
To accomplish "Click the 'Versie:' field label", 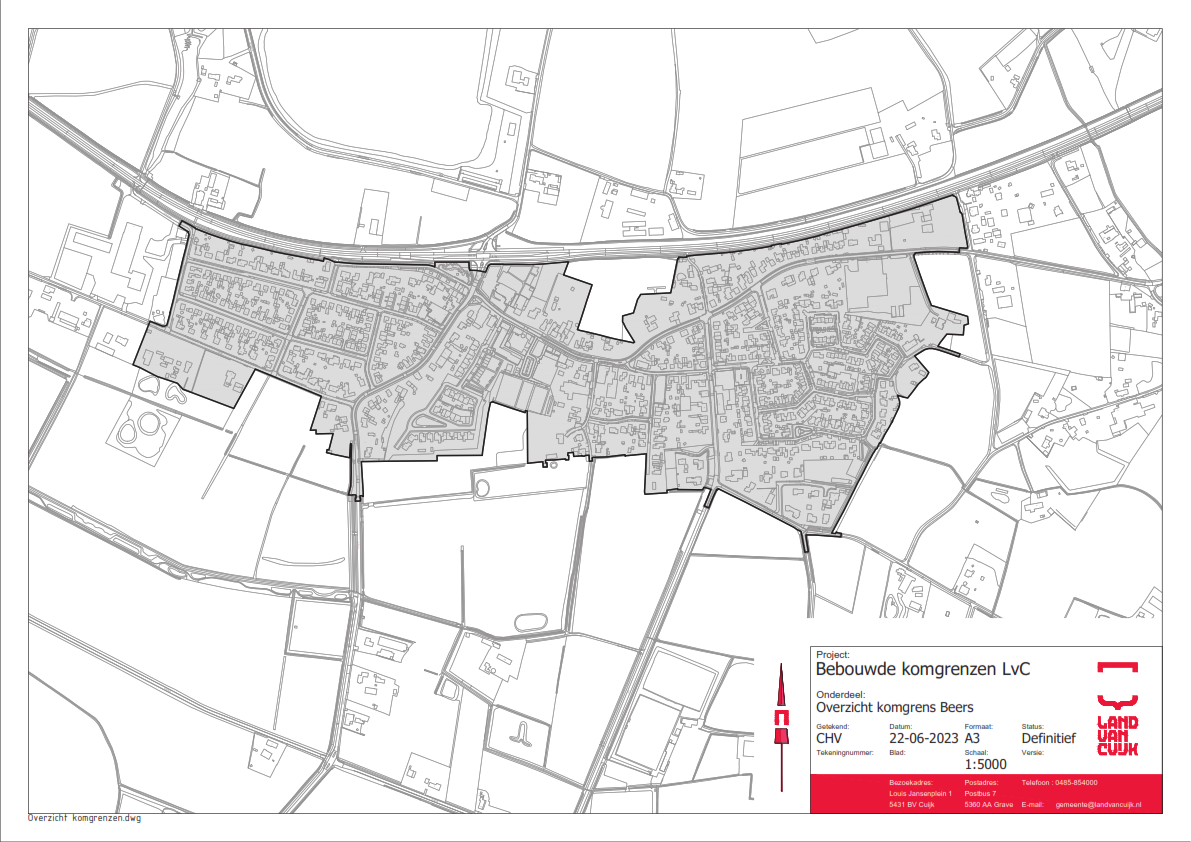I will tap(1032, 751).
